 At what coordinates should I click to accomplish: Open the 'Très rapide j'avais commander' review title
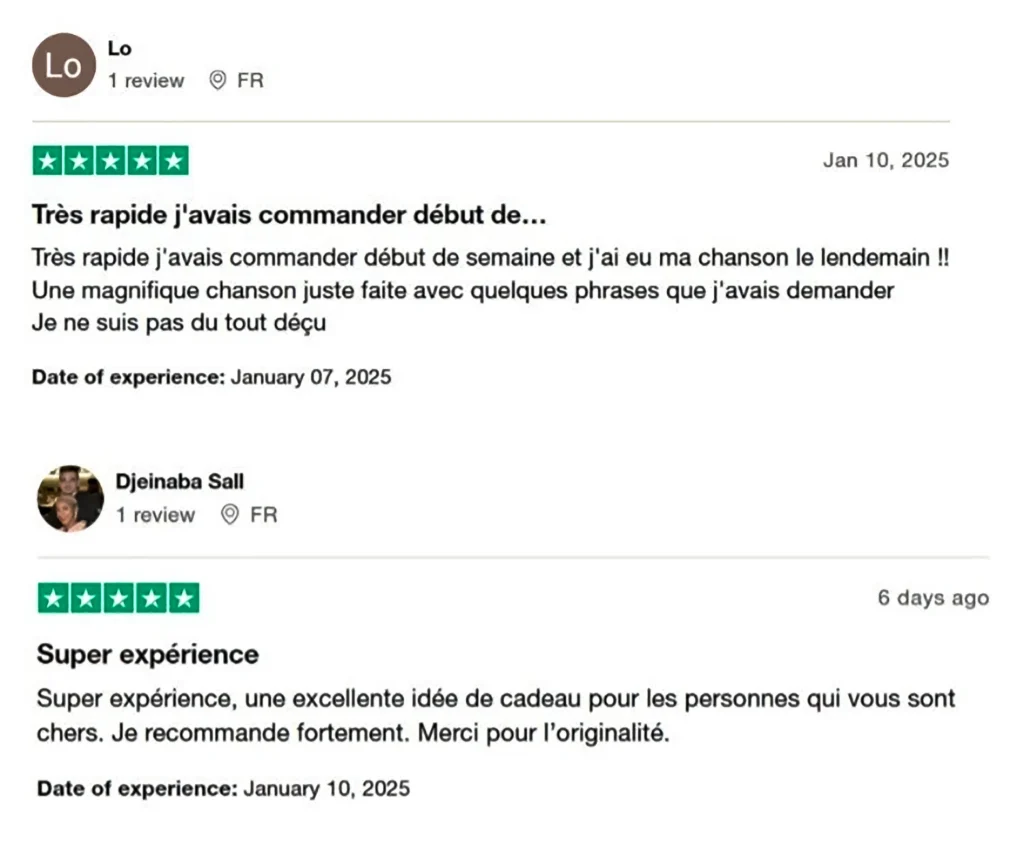(x=289, y=215)
